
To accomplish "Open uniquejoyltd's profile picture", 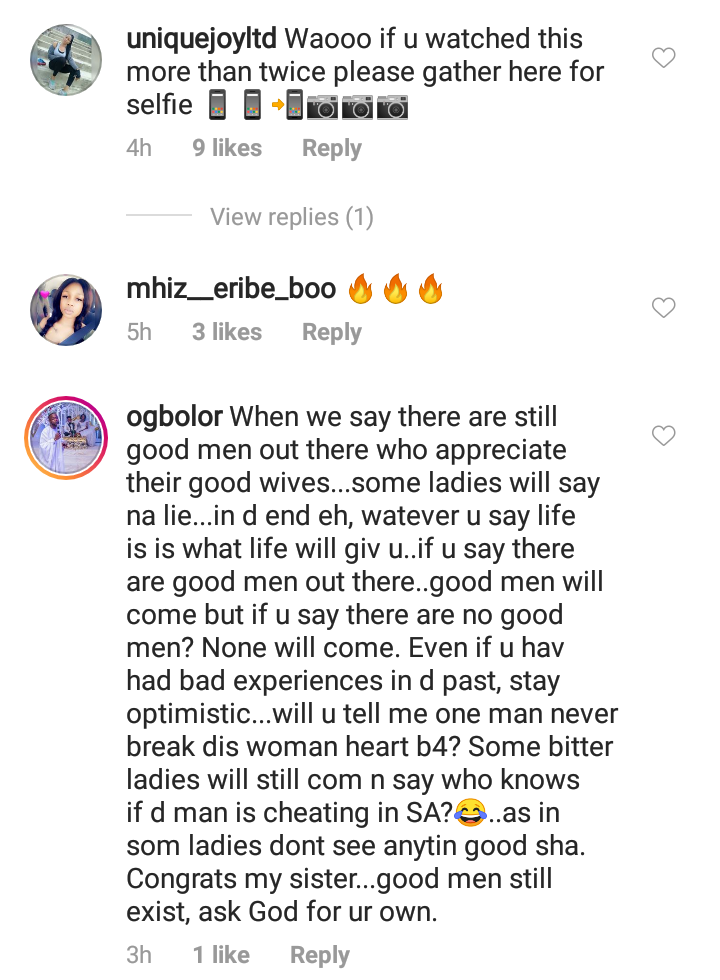I will pos(64,59).
